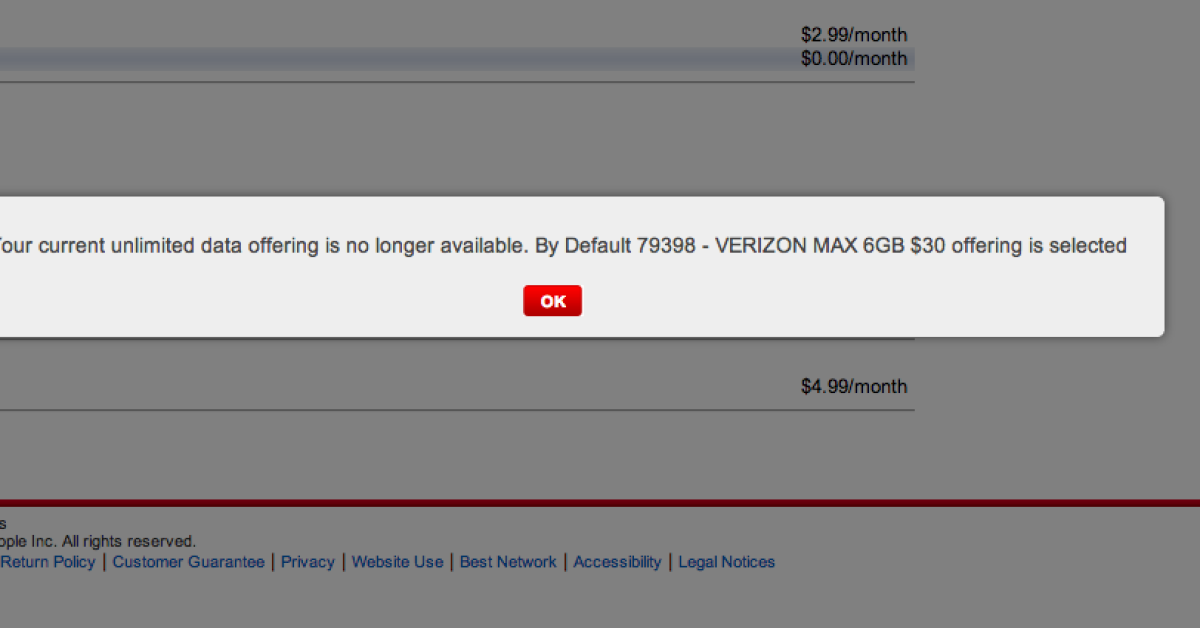The height and width of the screenshot is (628, 1200).
Task: Open the Customer Guarantee link
Action: point(188,562)
